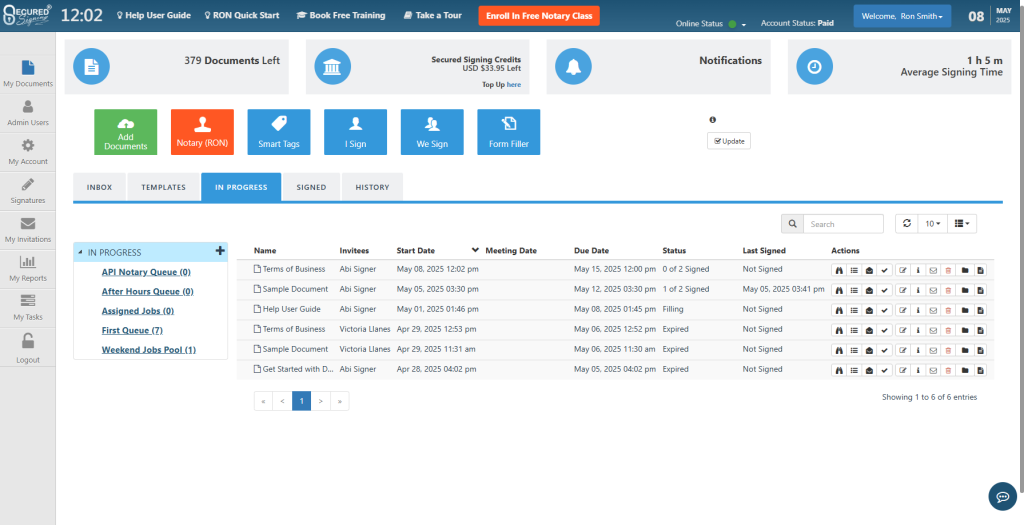Click Top Up here link

pos(514,85)
